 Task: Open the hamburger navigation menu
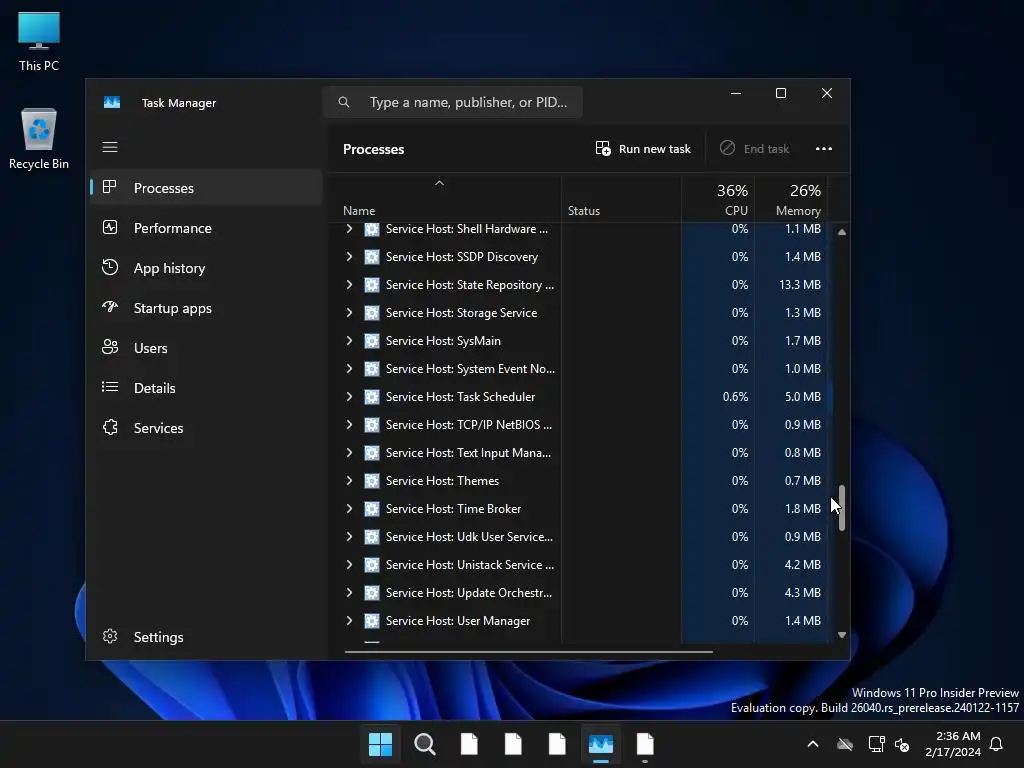[x=110, y=147]
